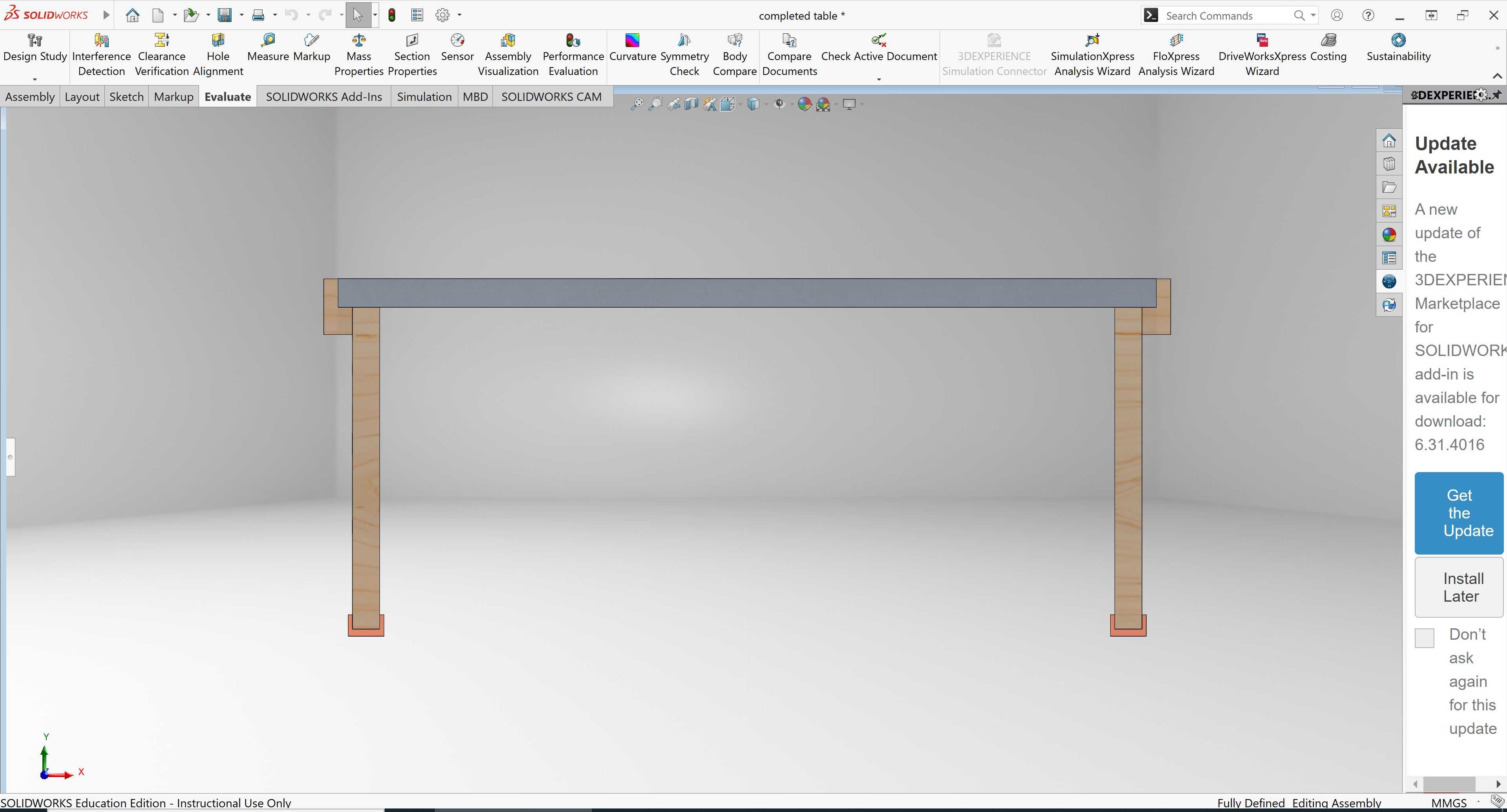Open the Symmetry Check tool
Viewport: 1507px width, 812px height.
click(684, 55)
